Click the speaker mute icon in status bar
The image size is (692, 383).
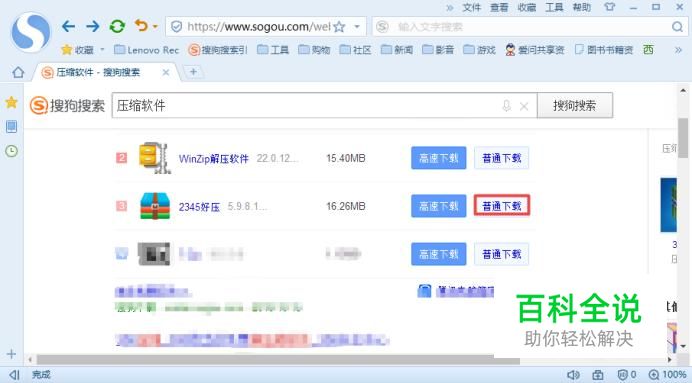(x=573, y=375)
